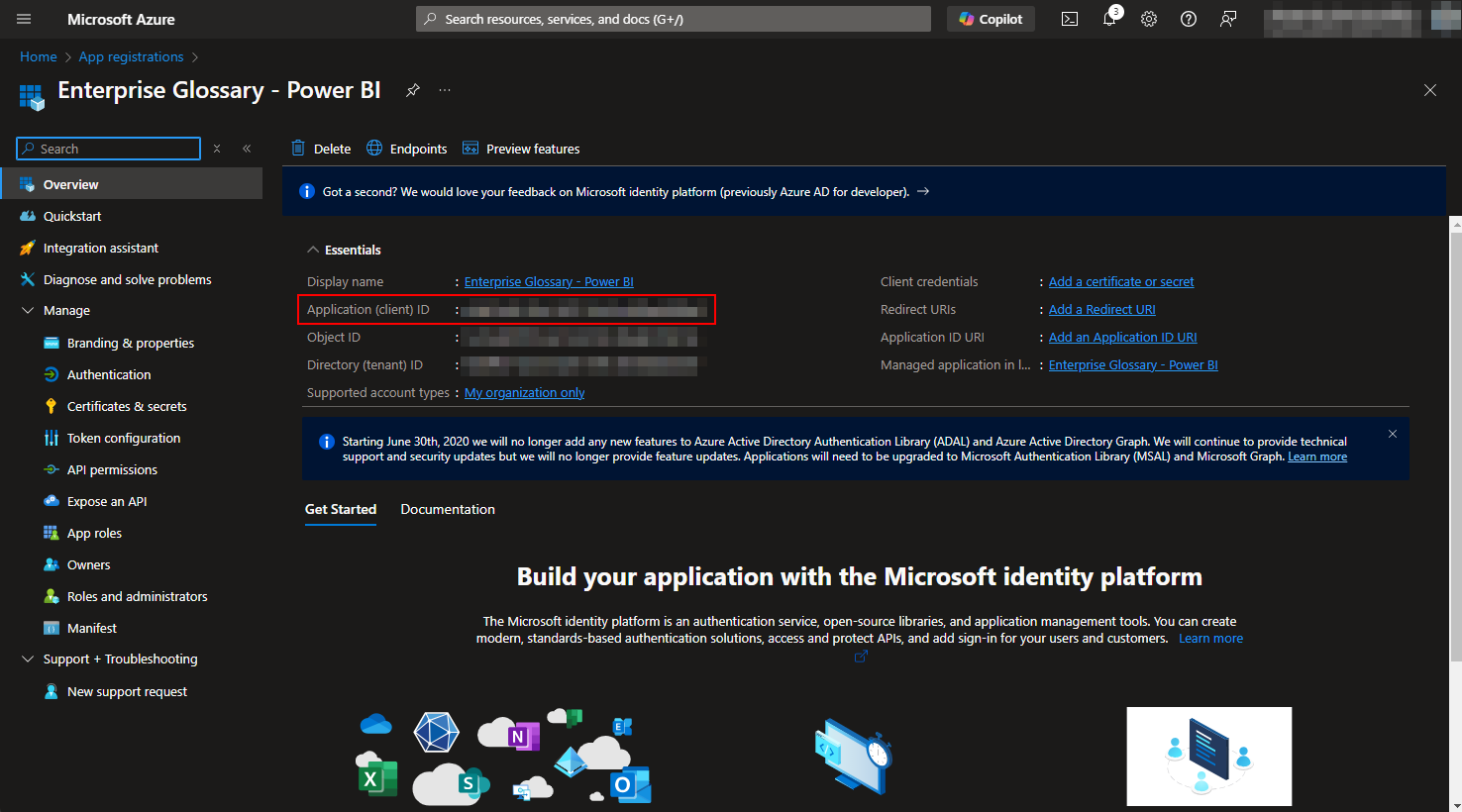
Task: Click Delete in the command bar
Action: point(321,149)
